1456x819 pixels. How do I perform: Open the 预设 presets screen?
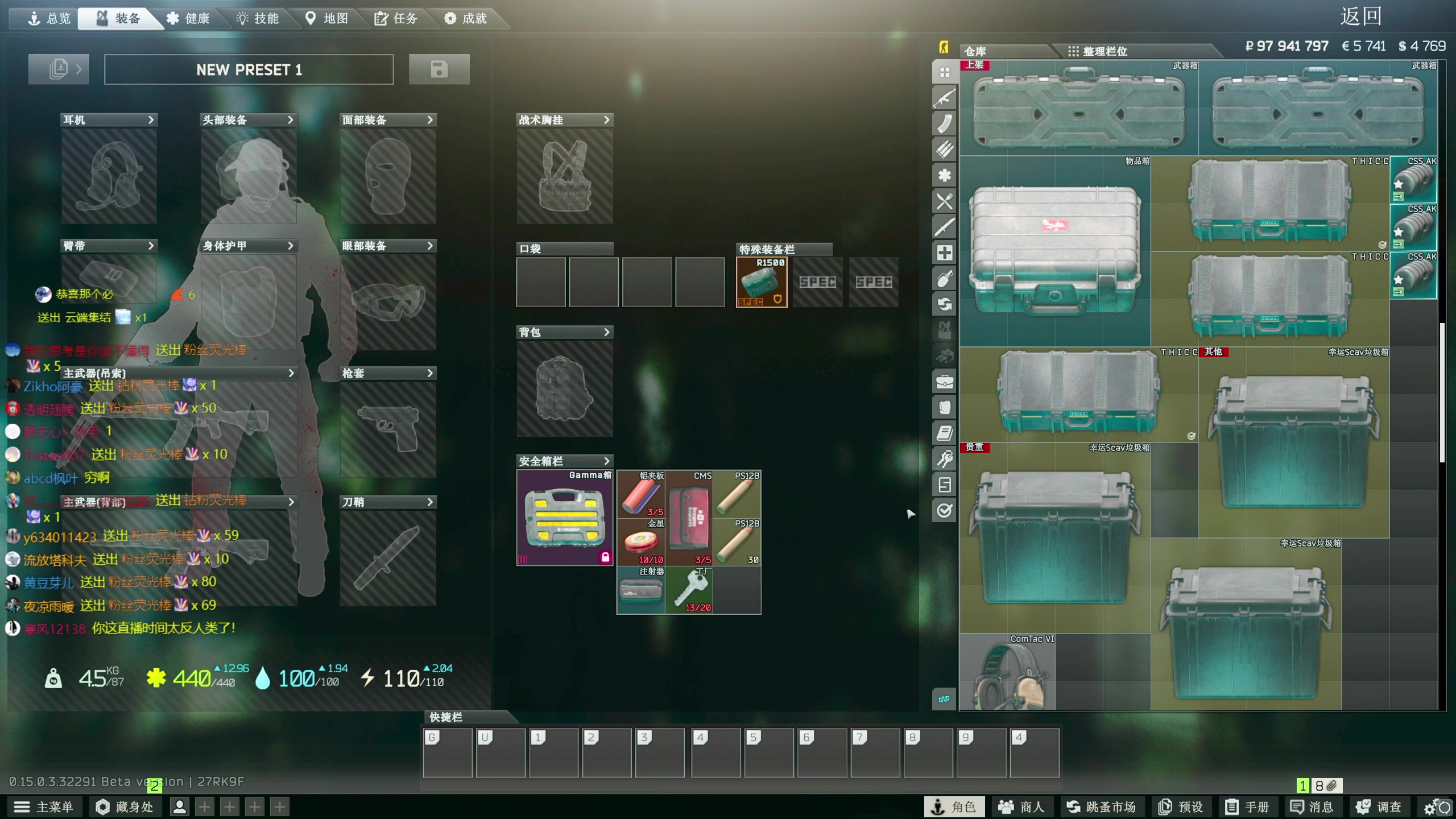[1181, 807]
